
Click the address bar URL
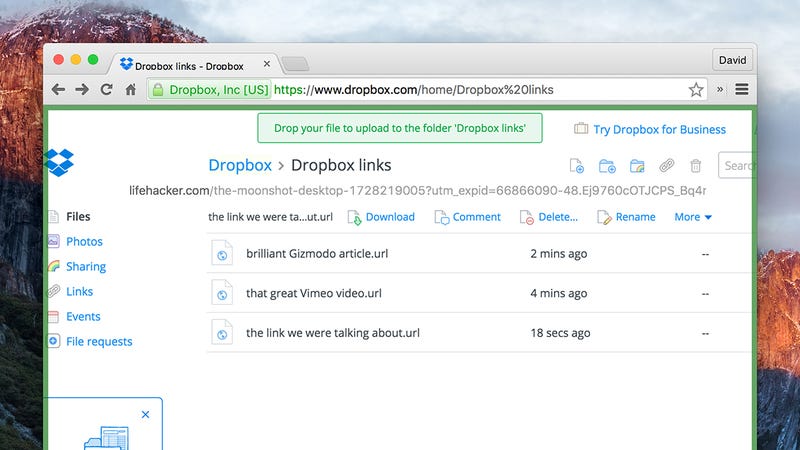413,90
